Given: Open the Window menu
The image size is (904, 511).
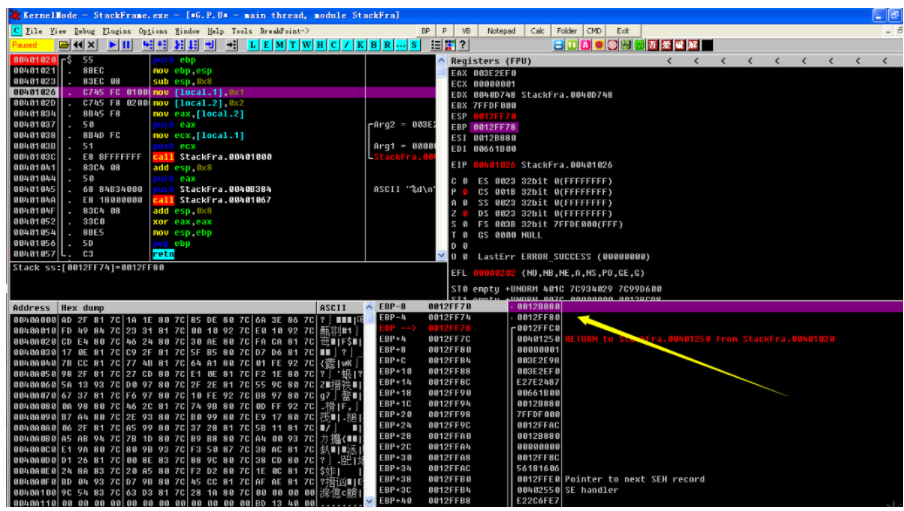Looking at the screenshot, I should pos(187,31).
